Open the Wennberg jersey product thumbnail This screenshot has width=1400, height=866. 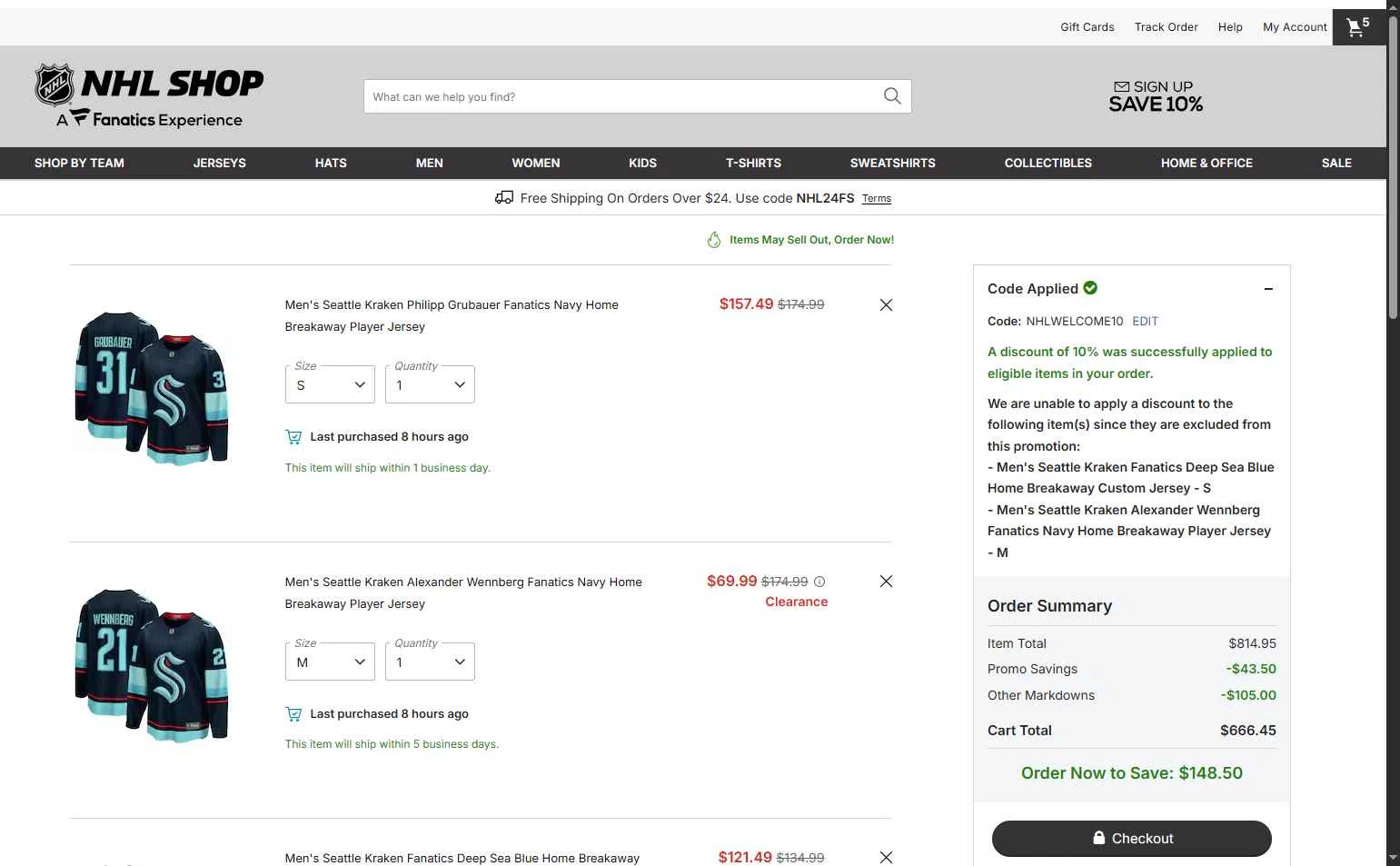[x=151, y=665]
